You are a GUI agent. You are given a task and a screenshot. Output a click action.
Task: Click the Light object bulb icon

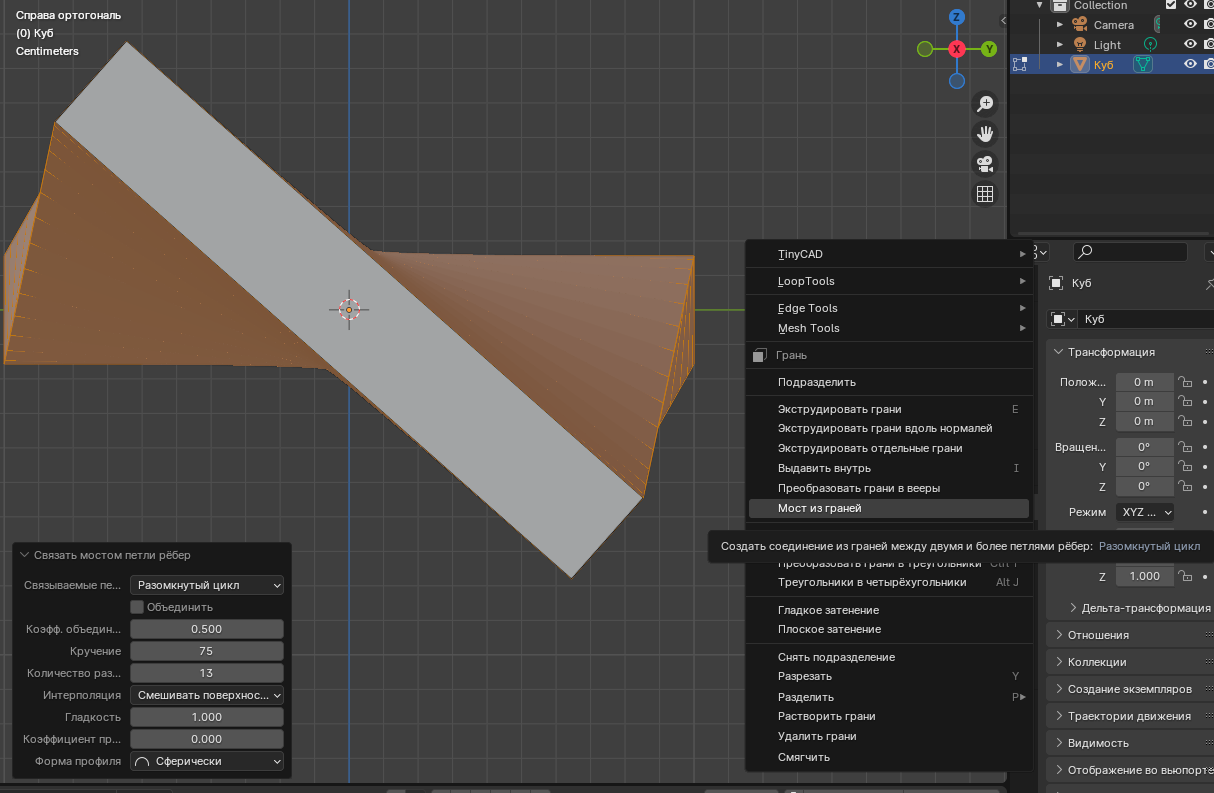click(1080, 45)
